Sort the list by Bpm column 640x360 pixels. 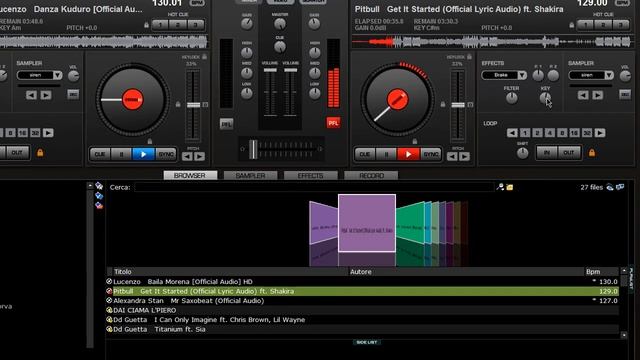(x=602, y=272)
